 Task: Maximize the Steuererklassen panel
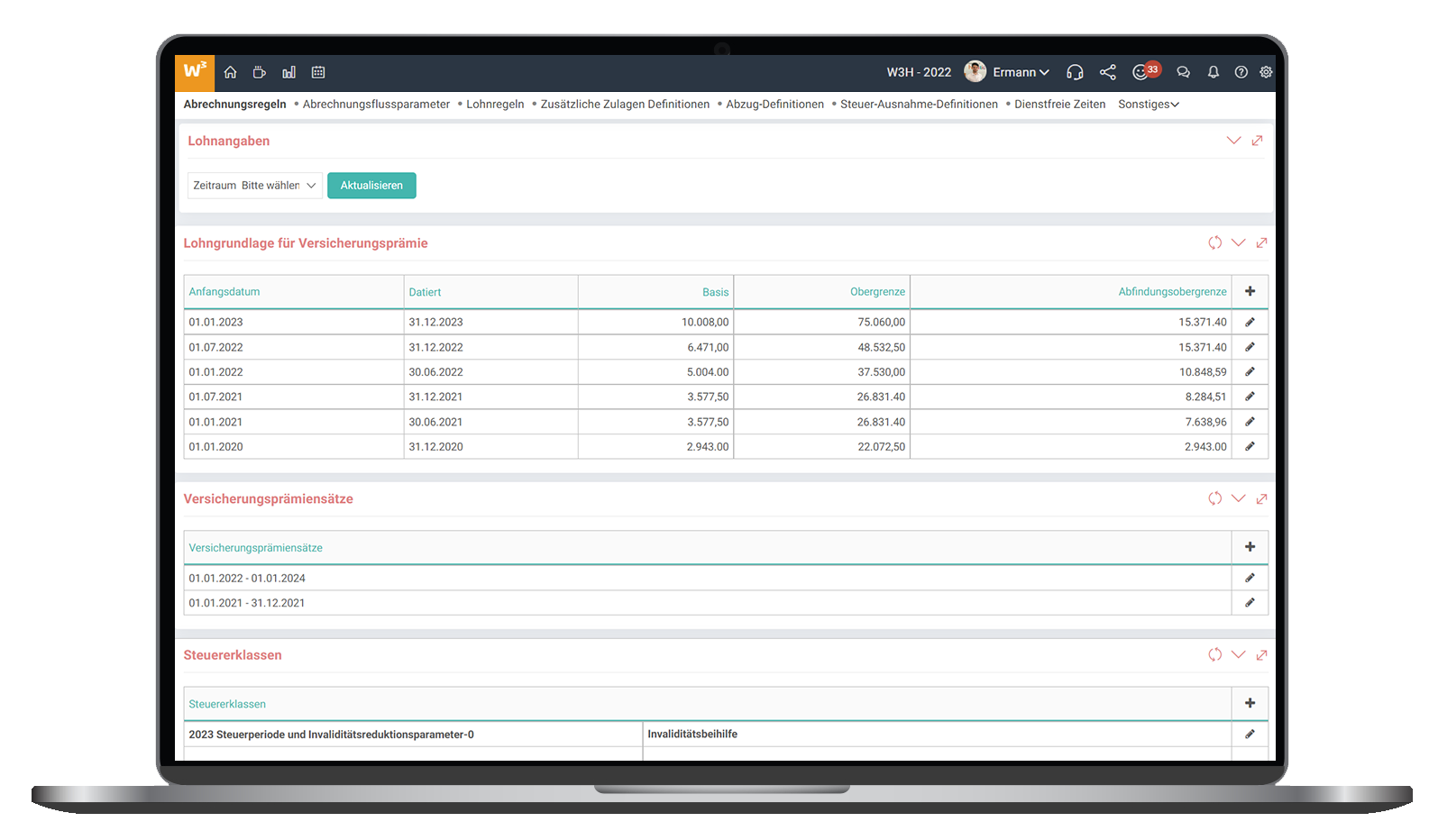pos(1261,655)
